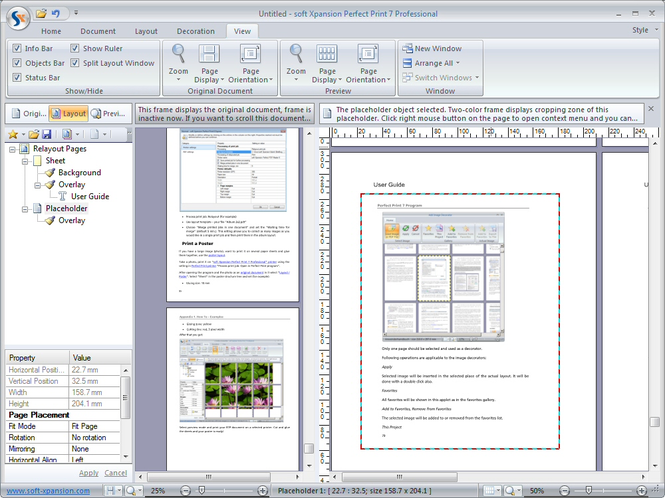Click the page display icon left of 25%
The image size is (665, 498).
coord(110,490)
